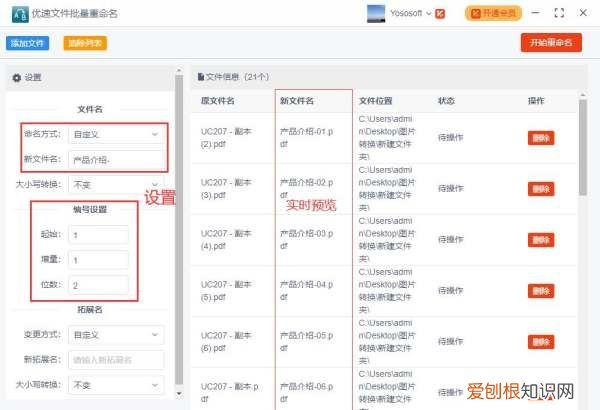Click the 开通会员 membership button
Screen dimensions: 600x410
click(x=493, y=13)
